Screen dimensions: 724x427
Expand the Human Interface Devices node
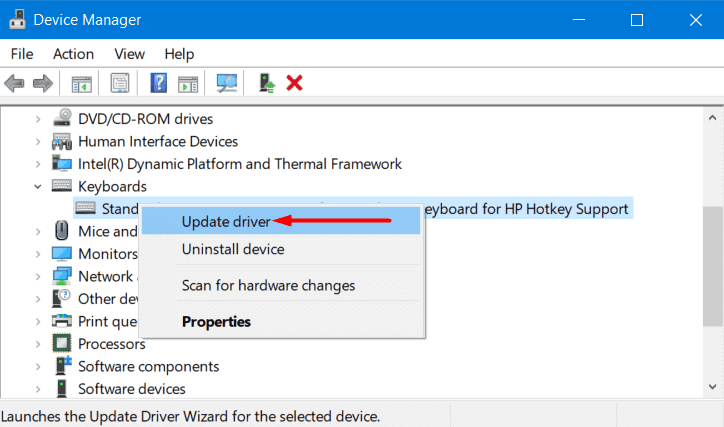point(38,142)
